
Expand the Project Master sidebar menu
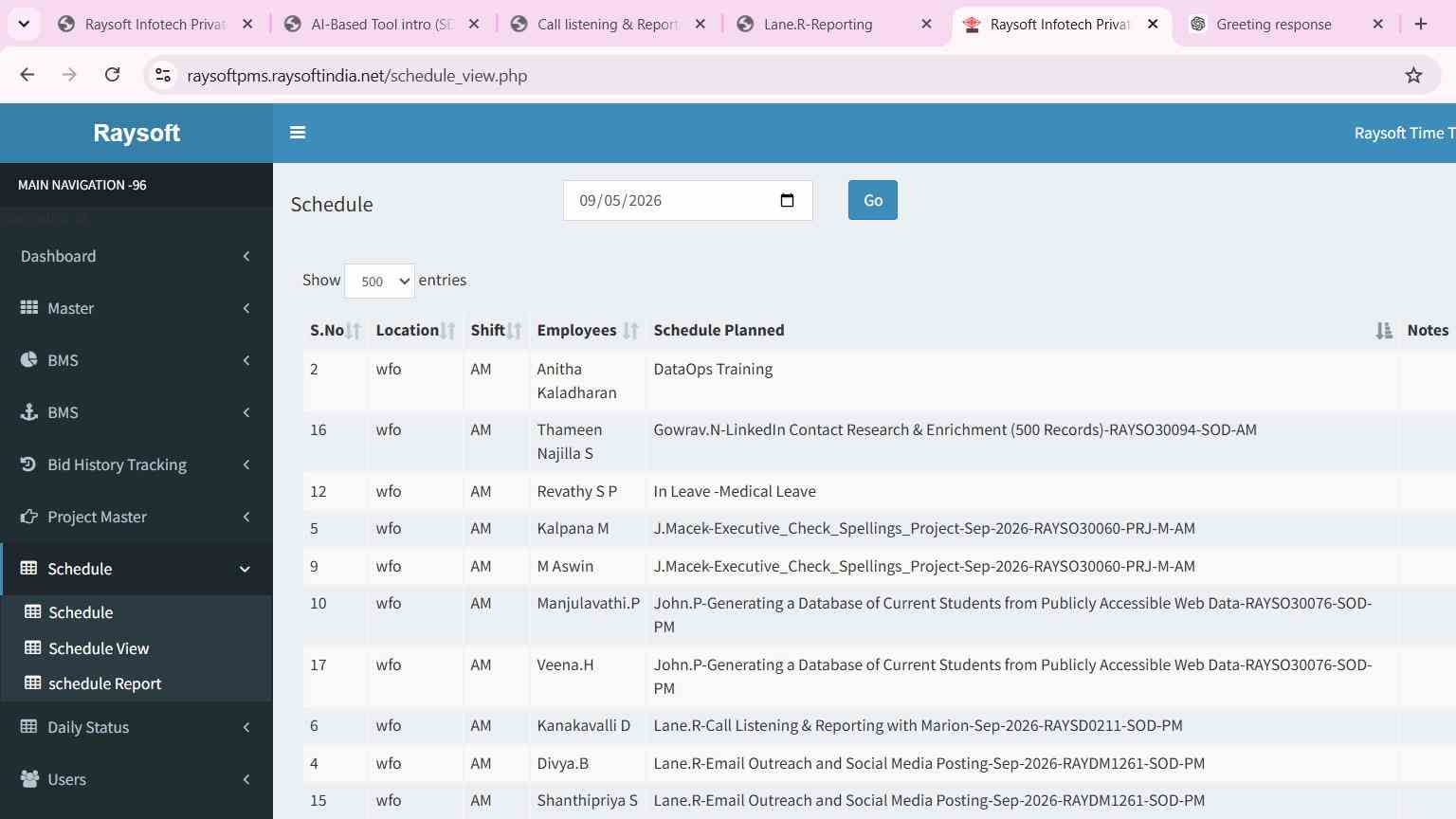pyautogui.click(x=136, y=517)
